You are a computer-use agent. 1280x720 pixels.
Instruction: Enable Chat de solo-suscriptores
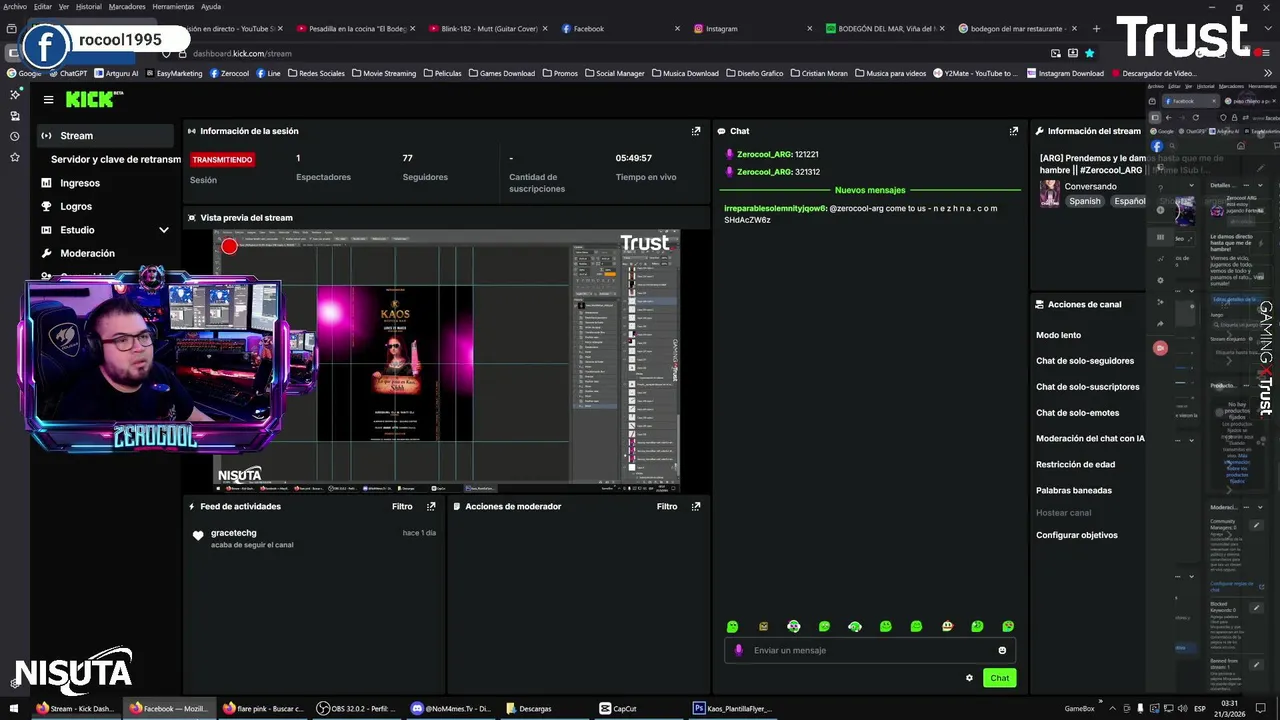1088,387
